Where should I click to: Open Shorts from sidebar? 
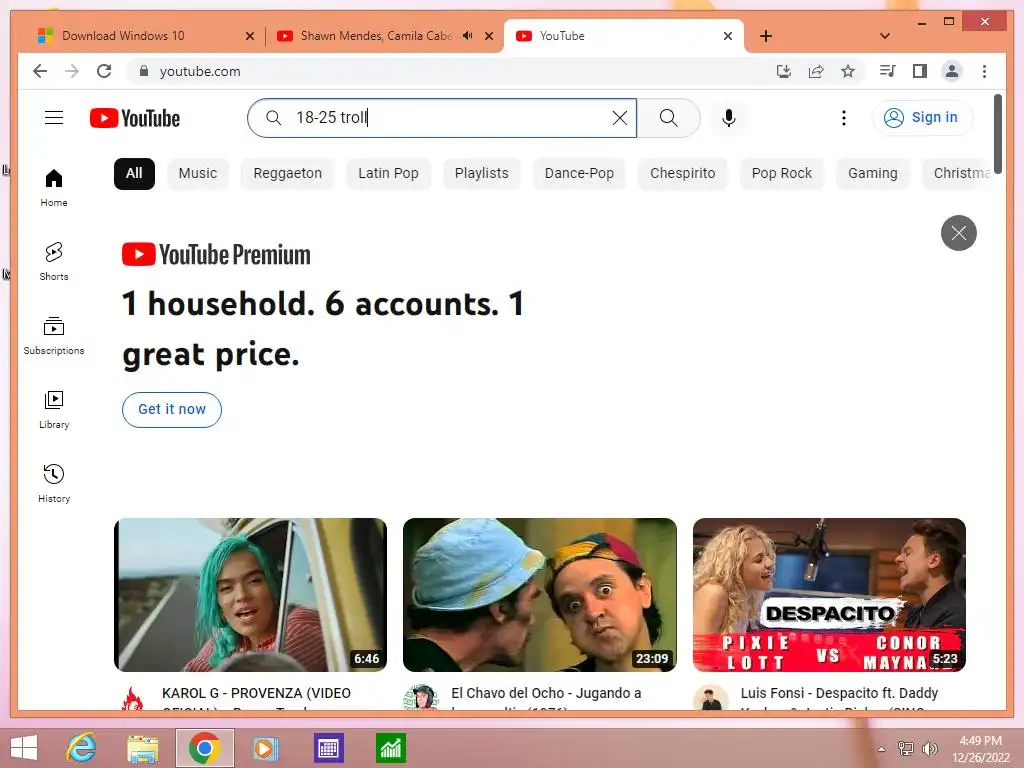(x=54, y=261)
